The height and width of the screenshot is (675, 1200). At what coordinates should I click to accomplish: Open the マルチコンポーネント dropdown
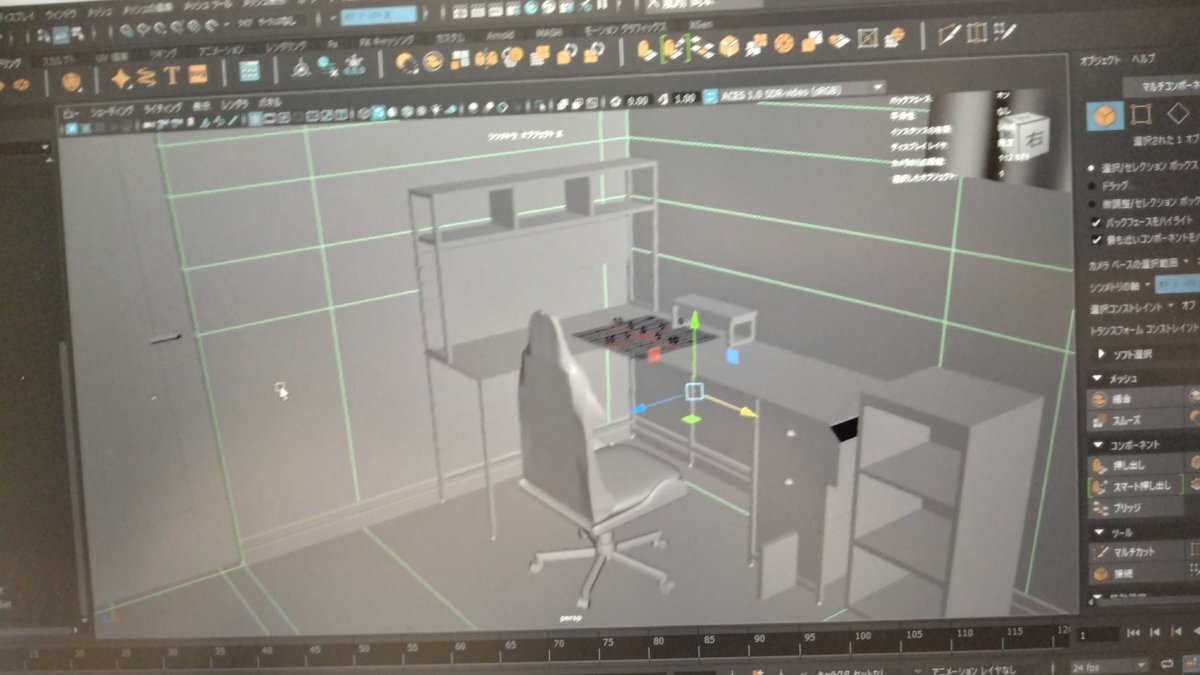point(1162,85)
